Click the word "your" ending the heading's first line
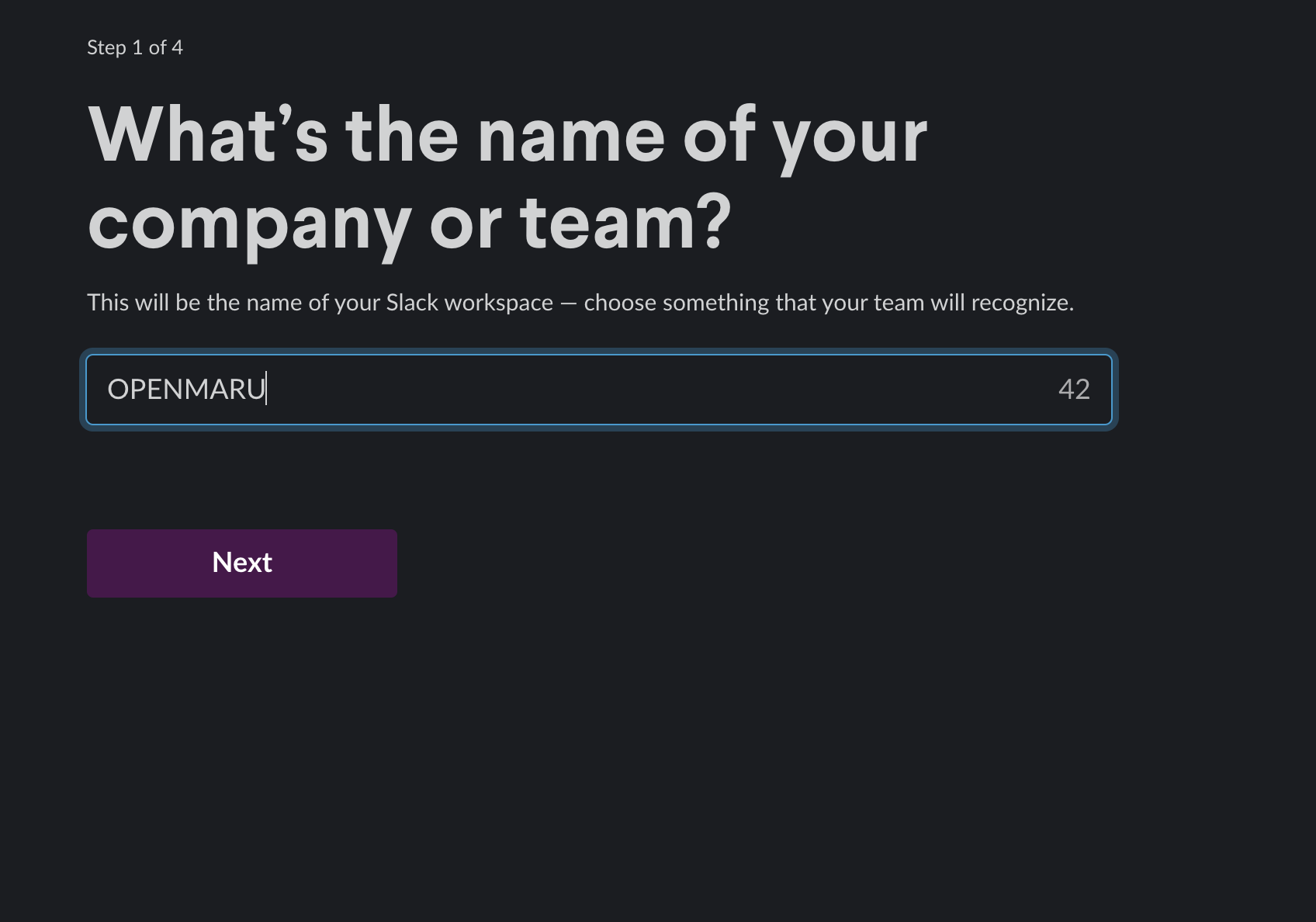This screenshot has height=922, width=1316. pos(850,137)
